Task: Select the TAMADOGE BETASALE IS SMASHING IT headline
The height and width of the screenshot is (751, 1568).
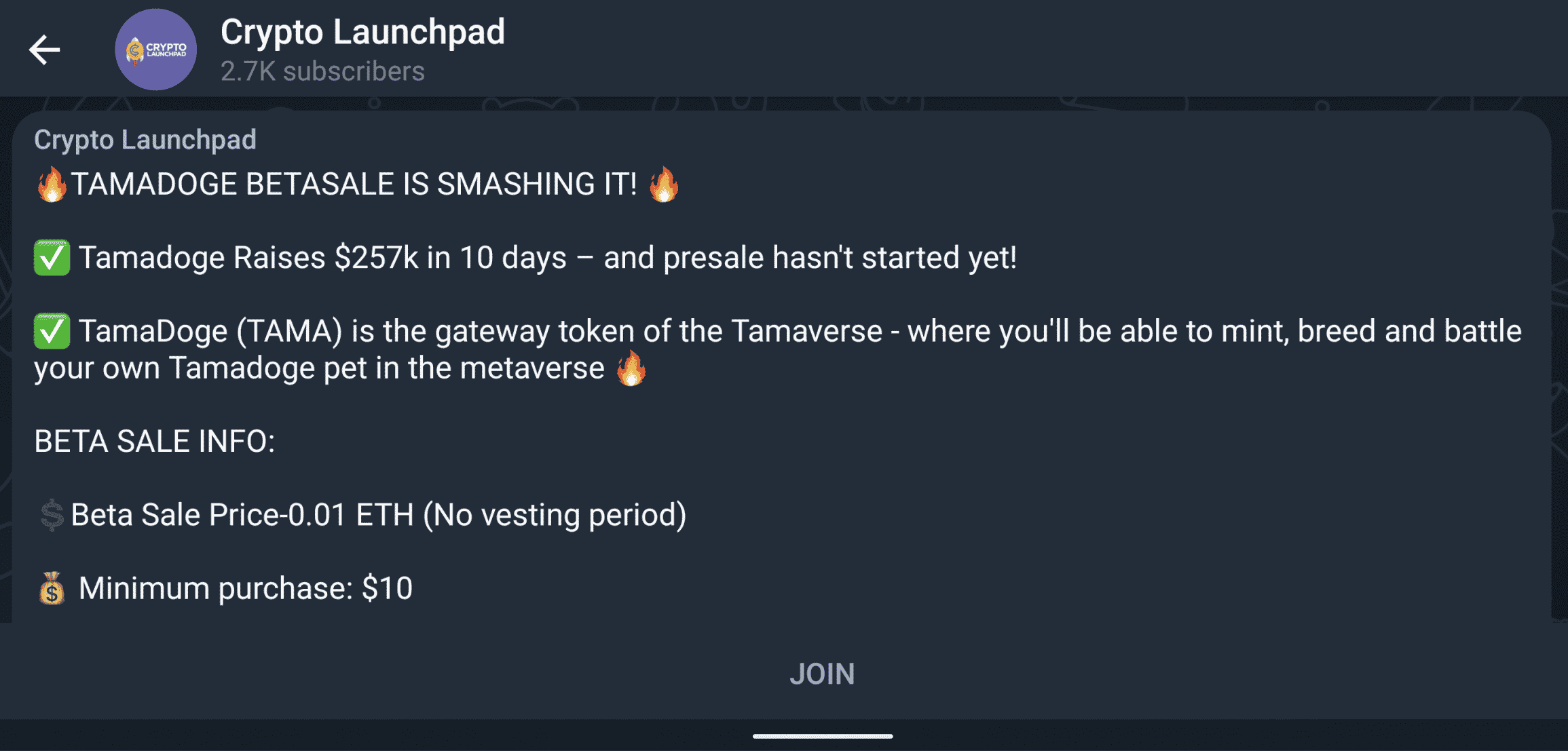Action: click(354, 185)
